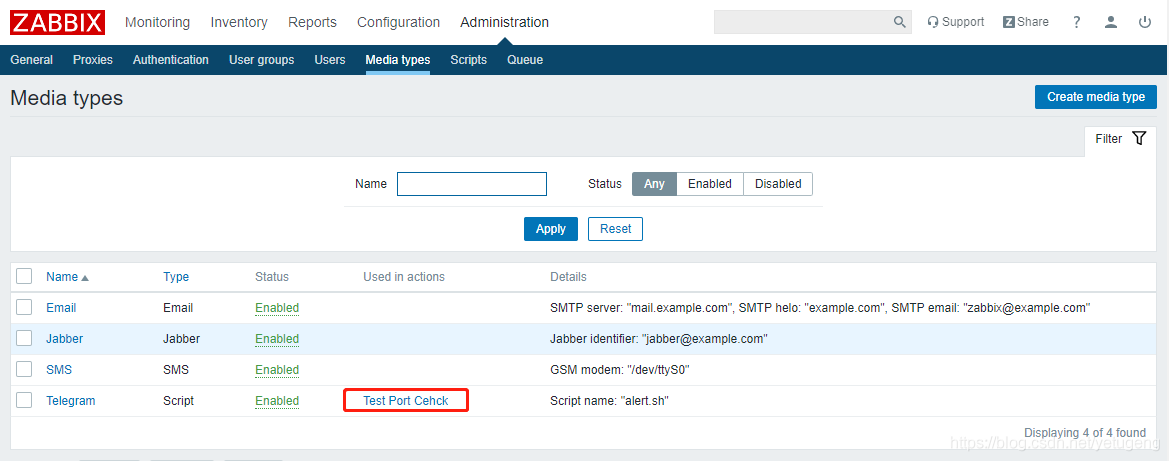Open the Configuration menu
The image size is (1169, 461).
point(399,22)
